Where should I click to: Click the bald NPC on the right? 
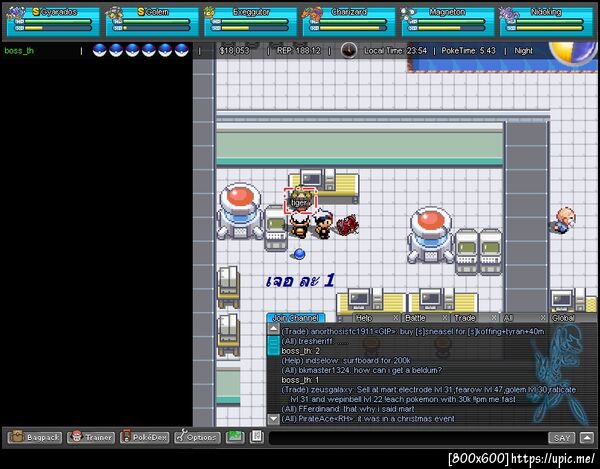click(563, 220)
